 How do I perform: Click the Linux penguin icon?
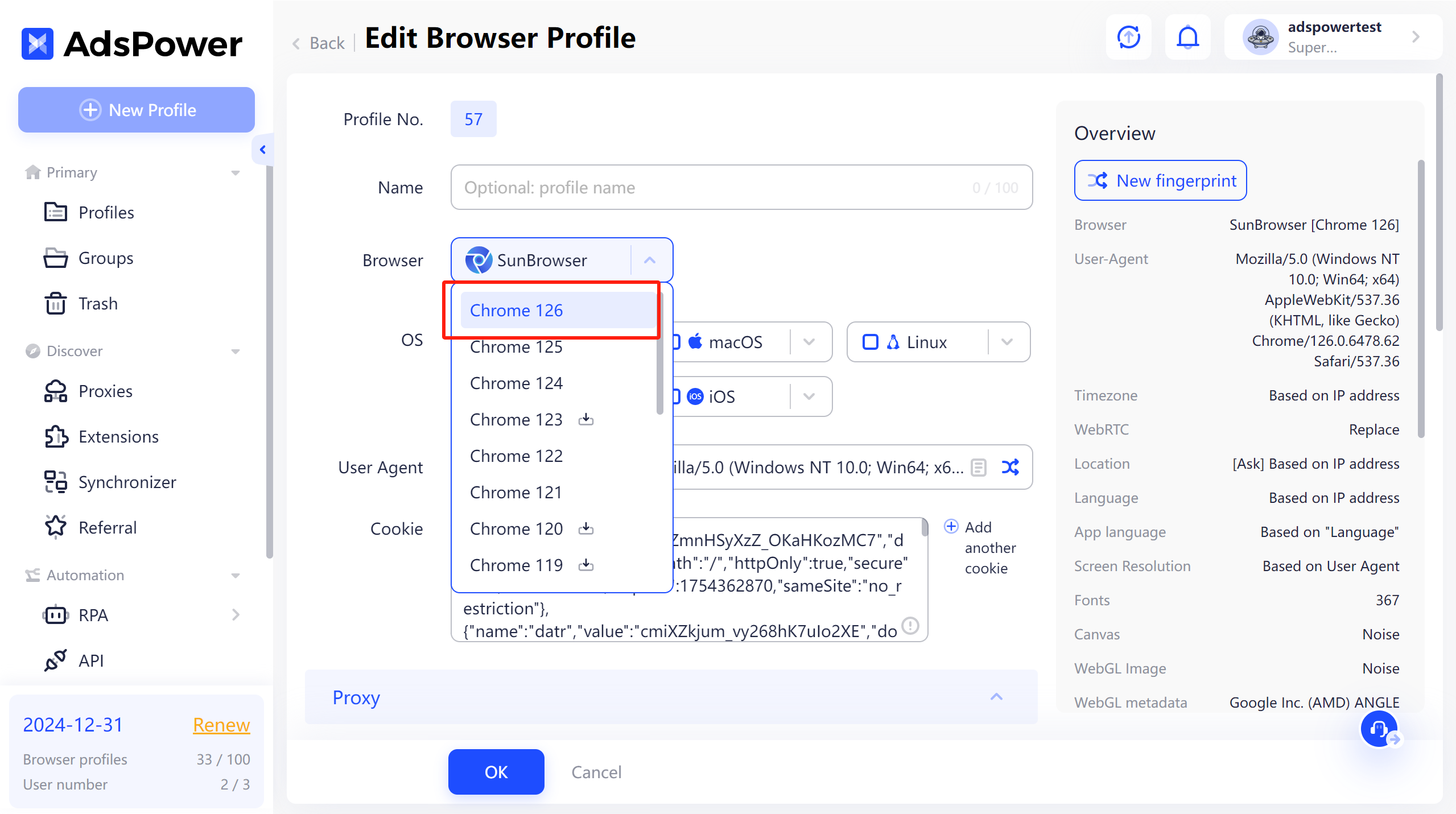pos(893,342)
